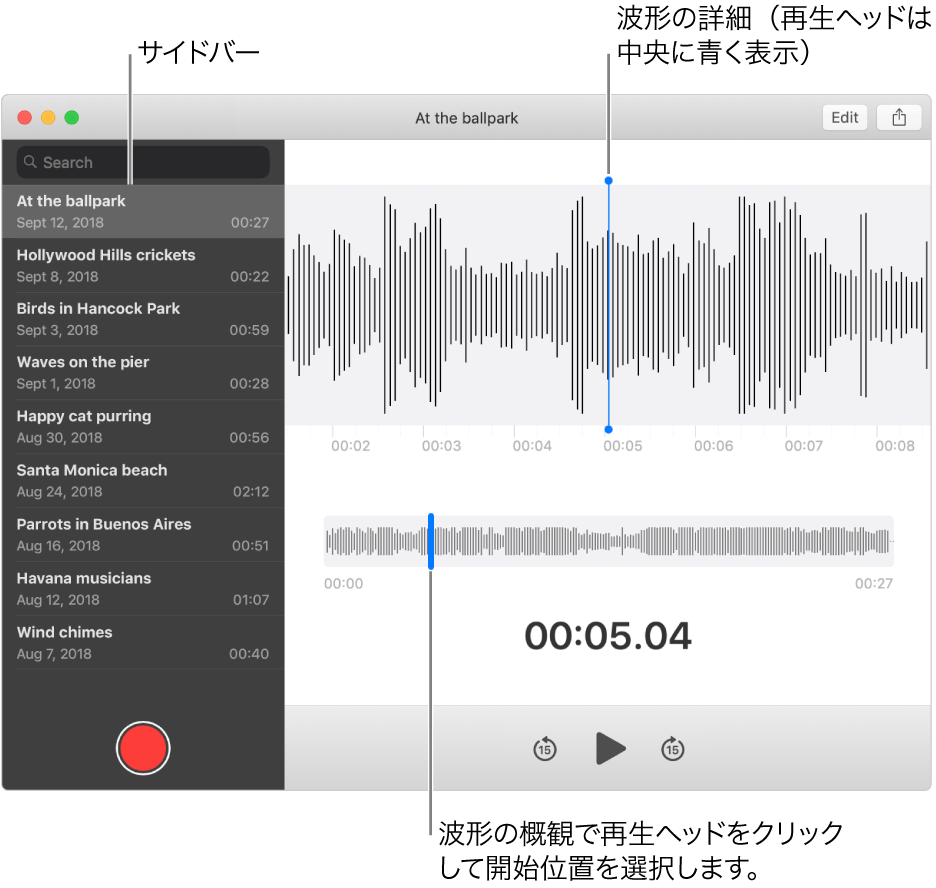Click the Edit button
This screenshot has width=936, height=888.
point(845,118)
